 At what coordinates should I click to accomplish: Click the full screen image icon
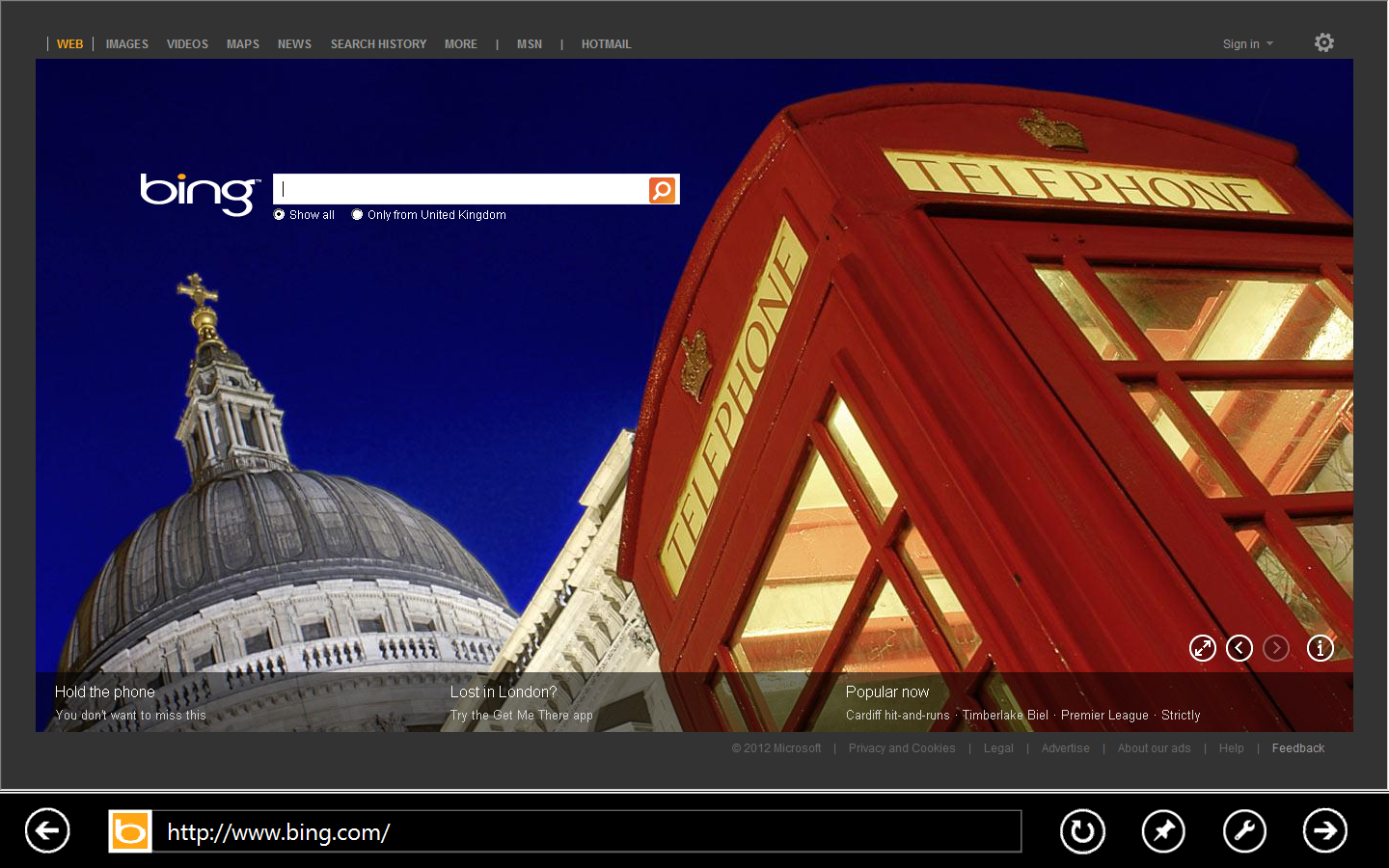1203,648
